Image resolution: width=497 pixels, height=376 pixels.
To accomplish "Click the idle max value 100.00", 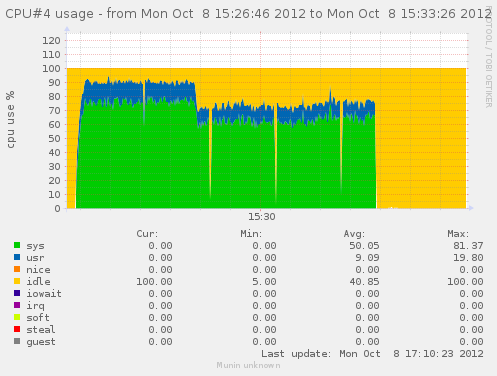I will 465,282.
